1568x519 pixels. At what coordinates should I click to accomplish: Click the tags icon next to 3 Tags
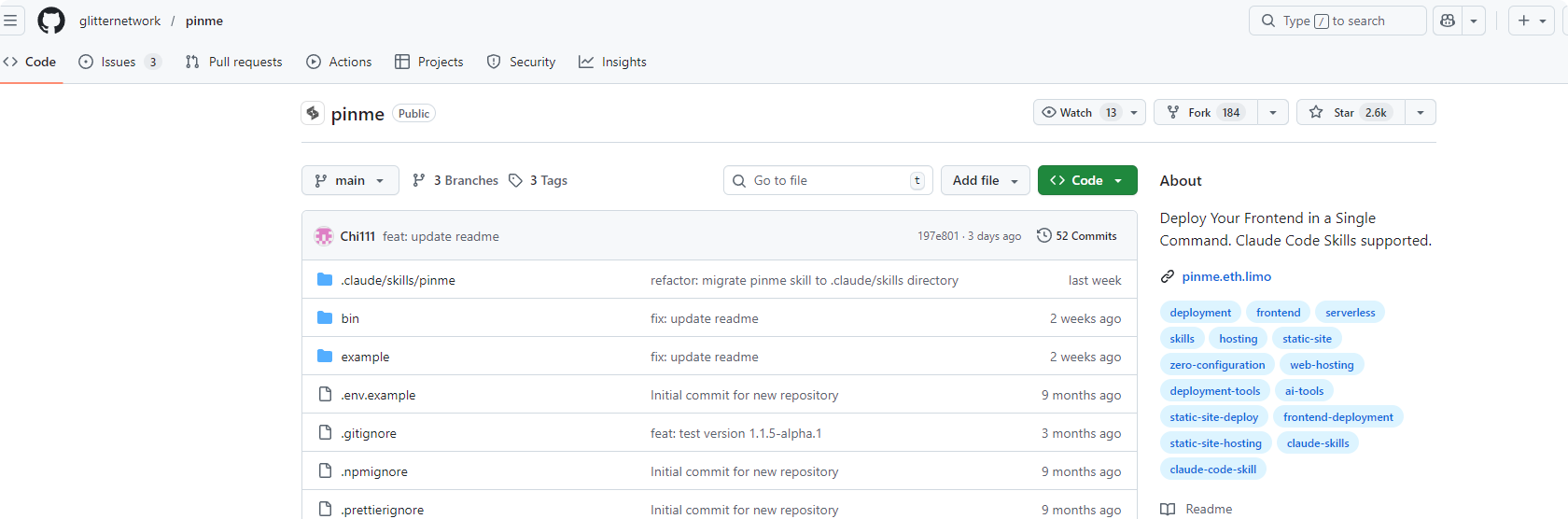(x=515, y=180)
